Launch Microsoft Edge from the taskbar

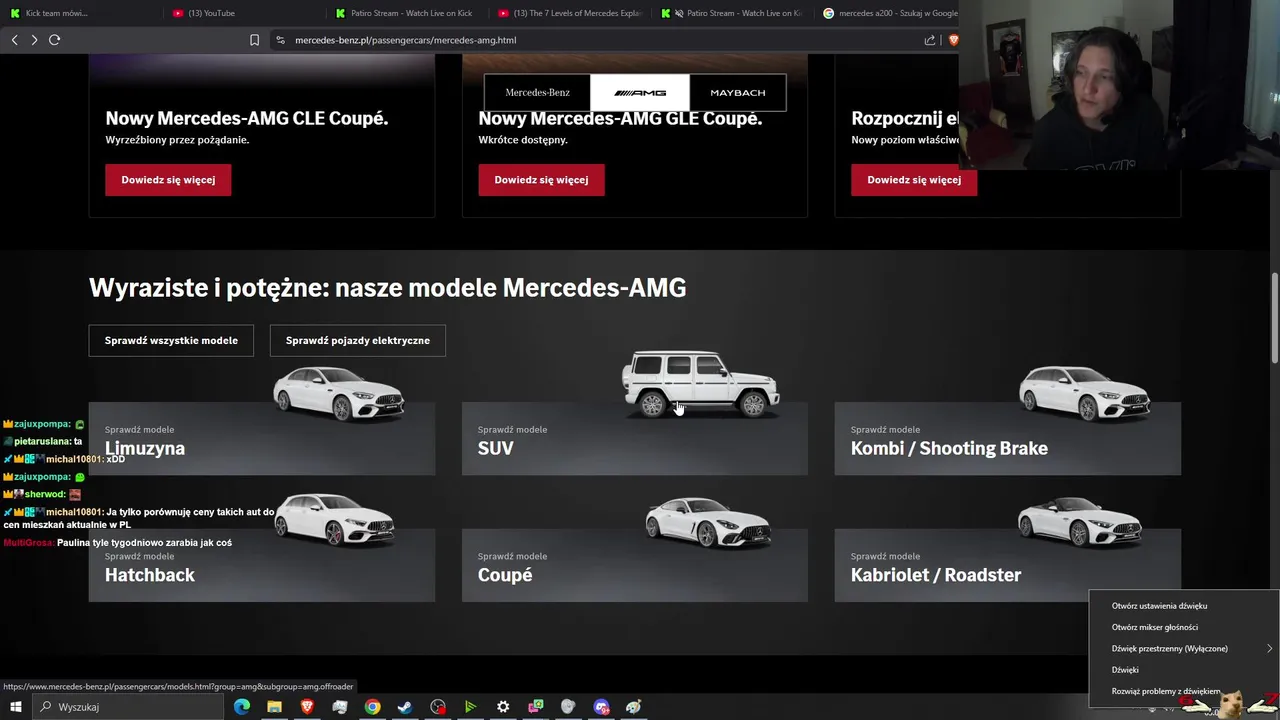[x=241, y=707]
